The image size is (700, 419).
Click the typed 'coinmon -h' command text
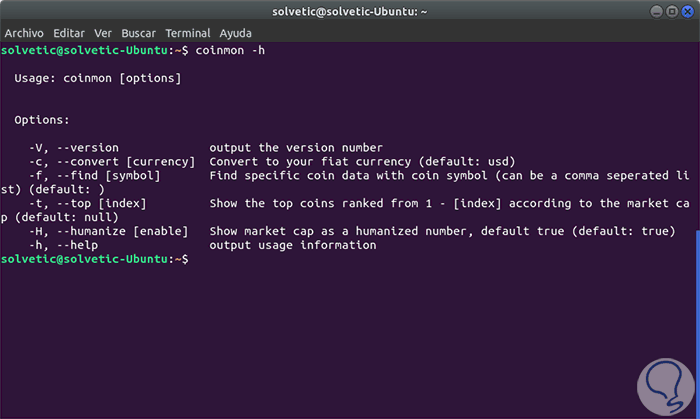click(x=229, y=49)
